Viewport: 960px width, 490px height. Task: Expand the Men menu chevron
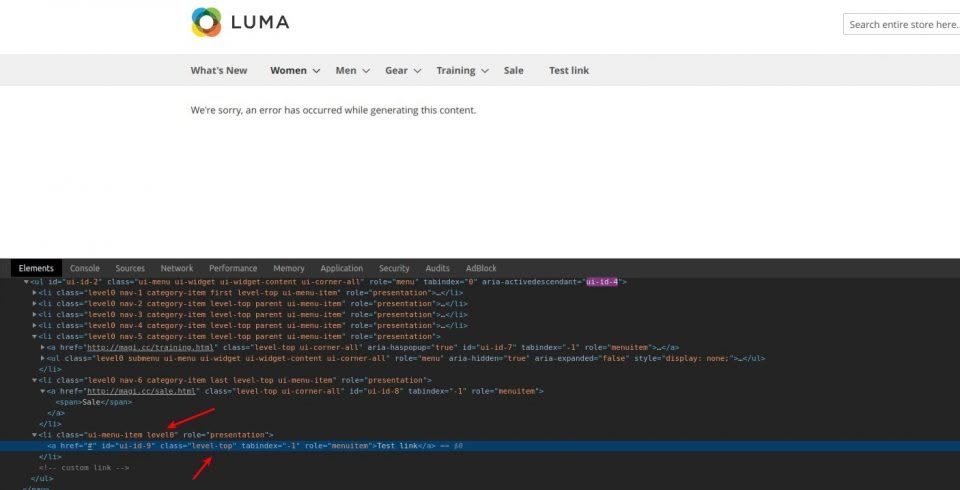366,71
